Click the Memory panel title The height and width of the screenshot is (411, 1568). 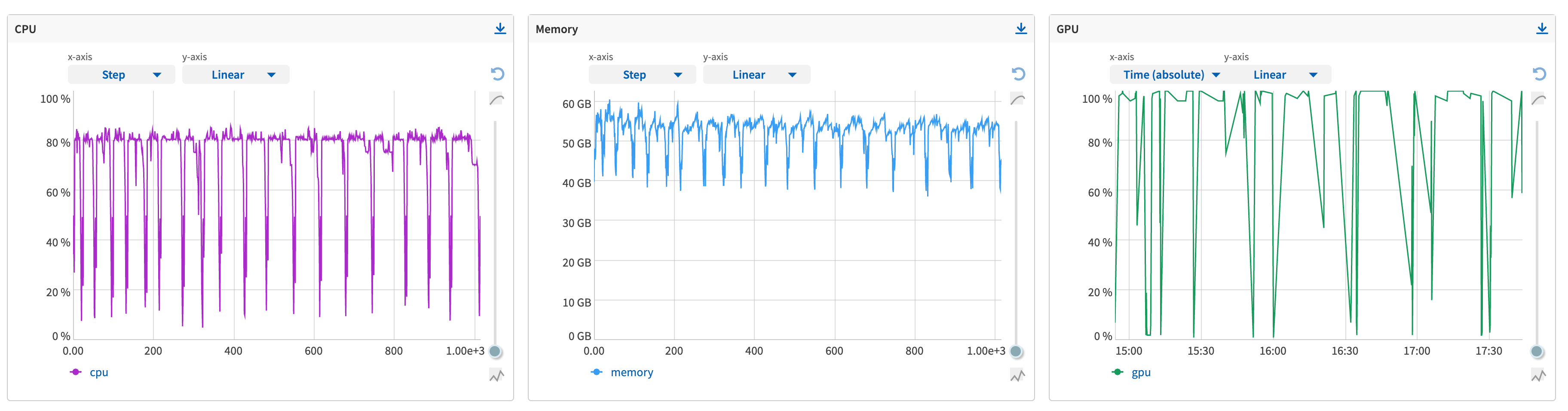tap(556, 29)
